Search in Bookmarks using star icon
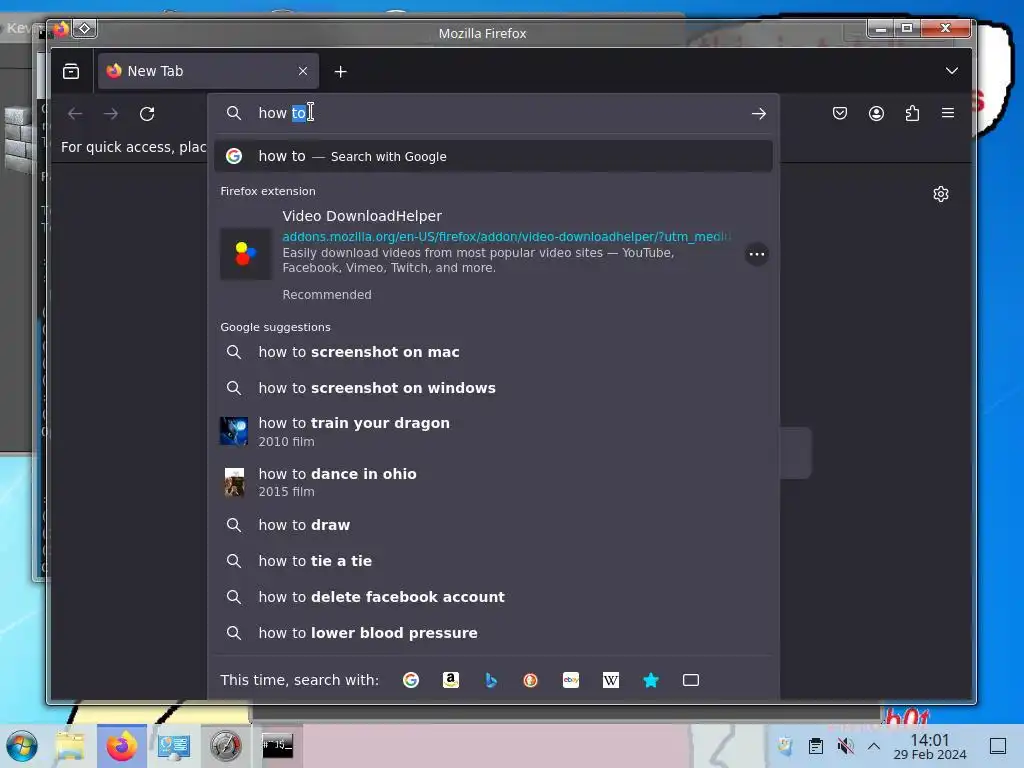1024x768 pixels. click(650, 680)
